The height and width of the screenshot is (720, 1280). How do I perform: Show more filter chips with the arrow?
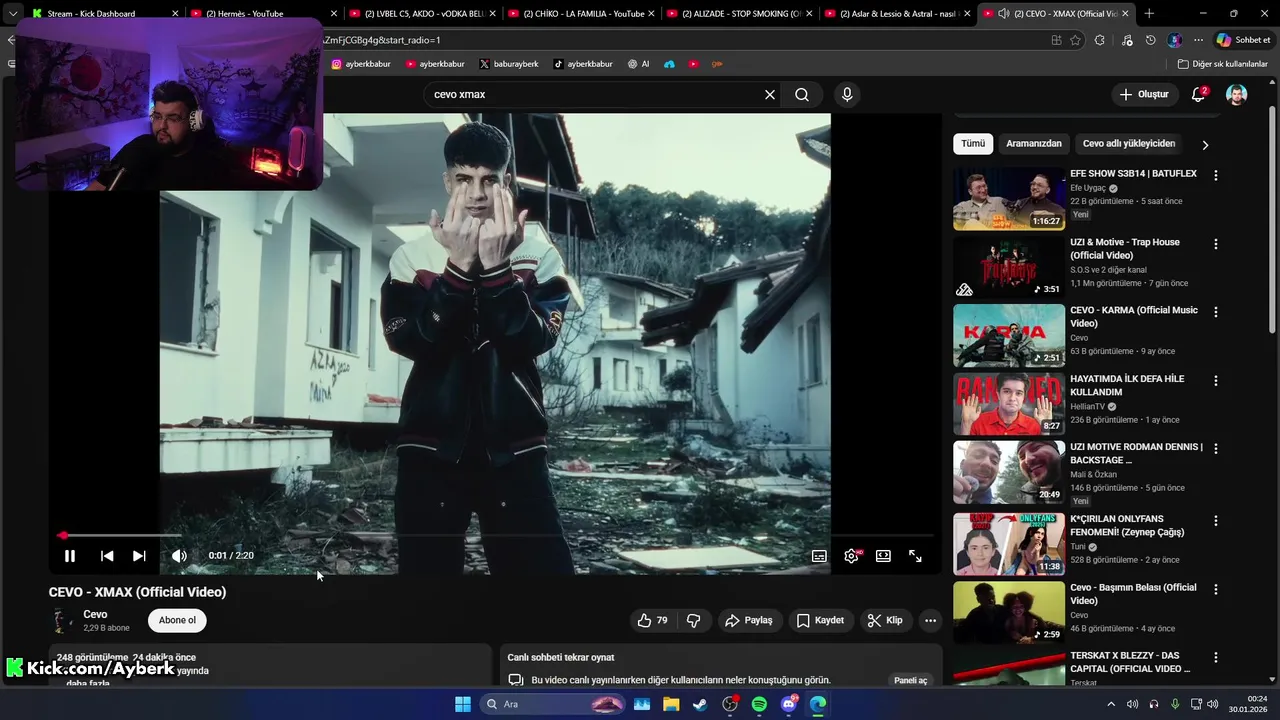tap(1205, 144)
